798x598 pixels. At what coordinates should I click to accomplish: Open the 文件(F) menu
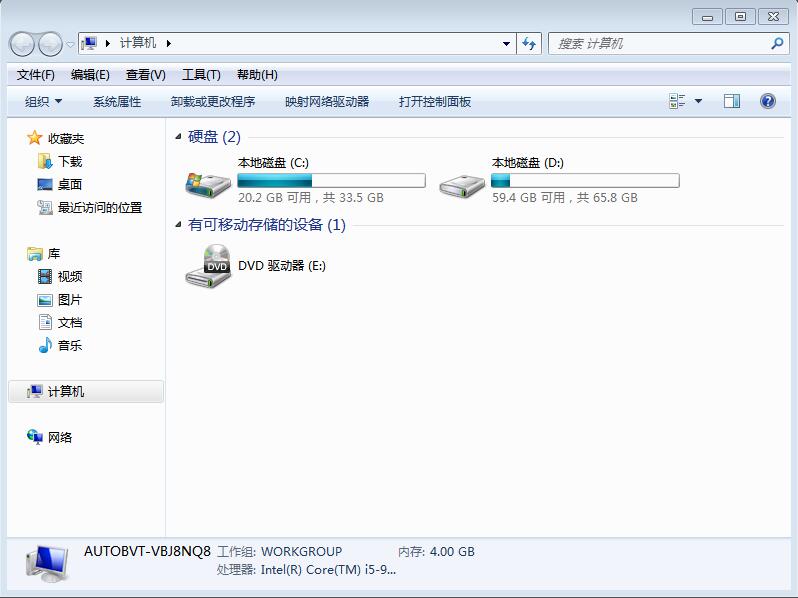pos(36,75)
